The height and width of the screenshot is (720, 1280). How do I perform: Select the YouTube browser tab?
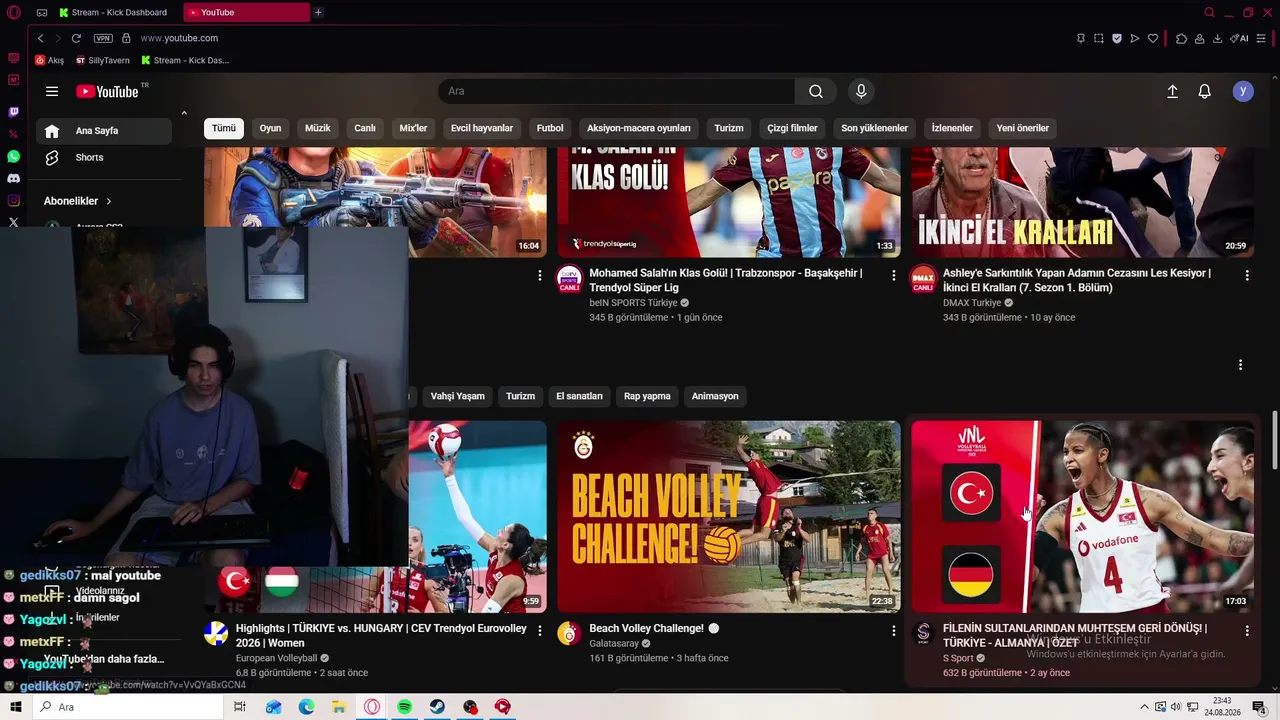[x=246, y=13]
